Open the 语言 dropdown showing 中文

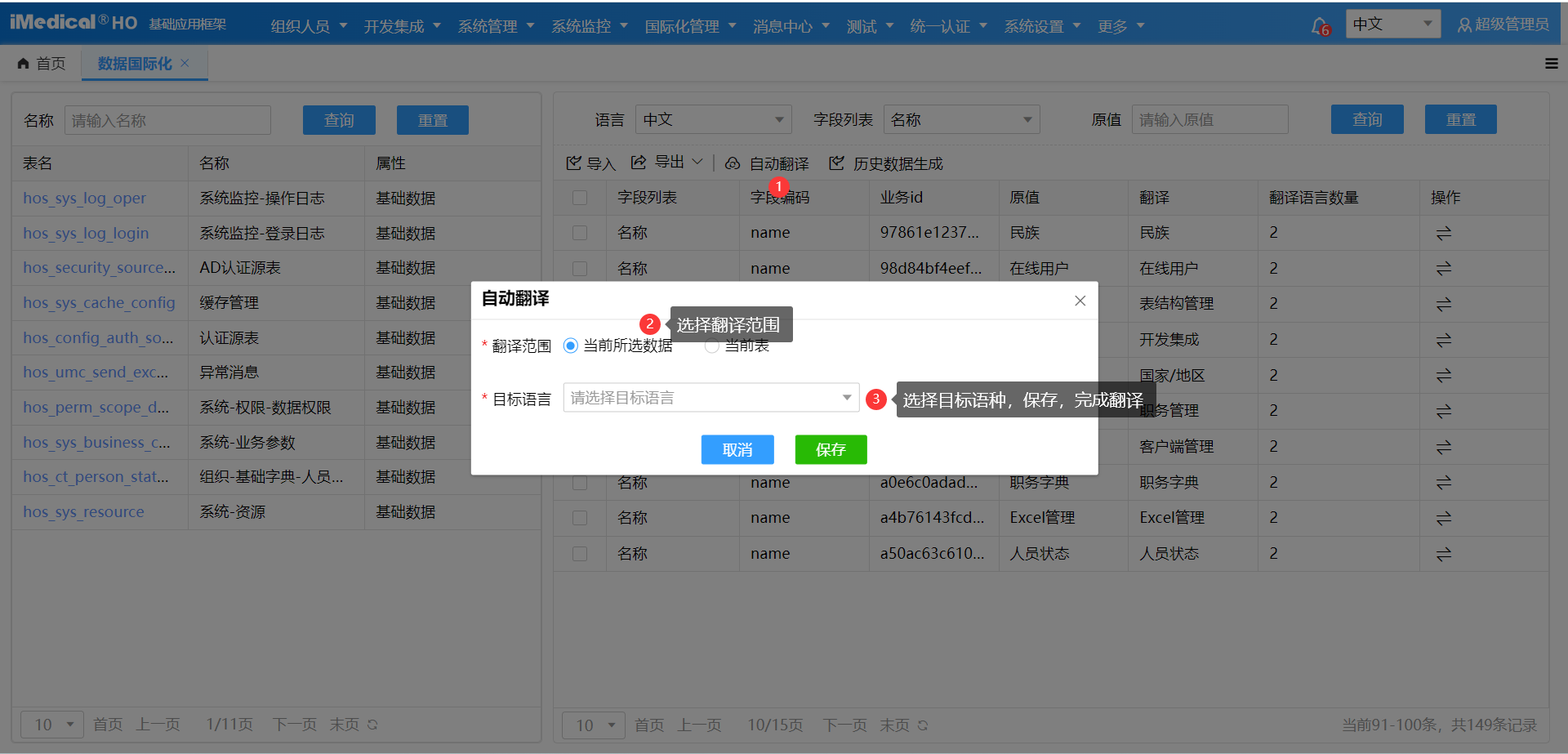(x=714, y=120)
